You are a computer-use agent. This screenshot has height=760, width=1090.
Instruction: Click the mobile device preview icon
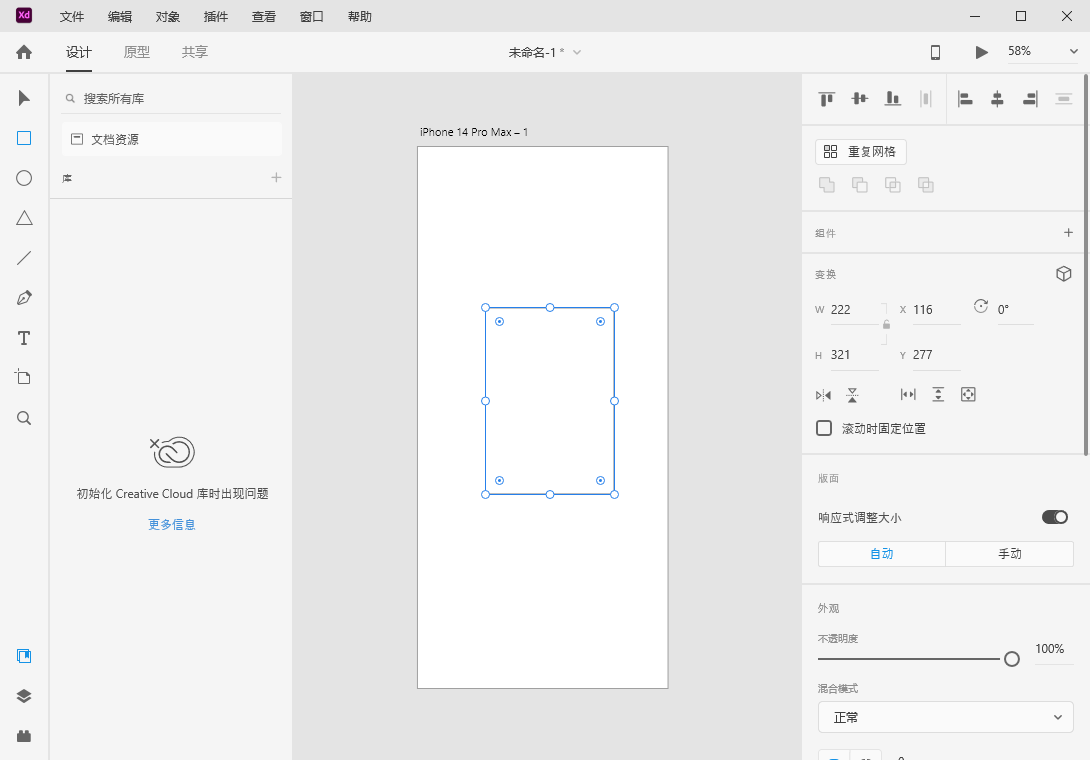tap(936, 52)
